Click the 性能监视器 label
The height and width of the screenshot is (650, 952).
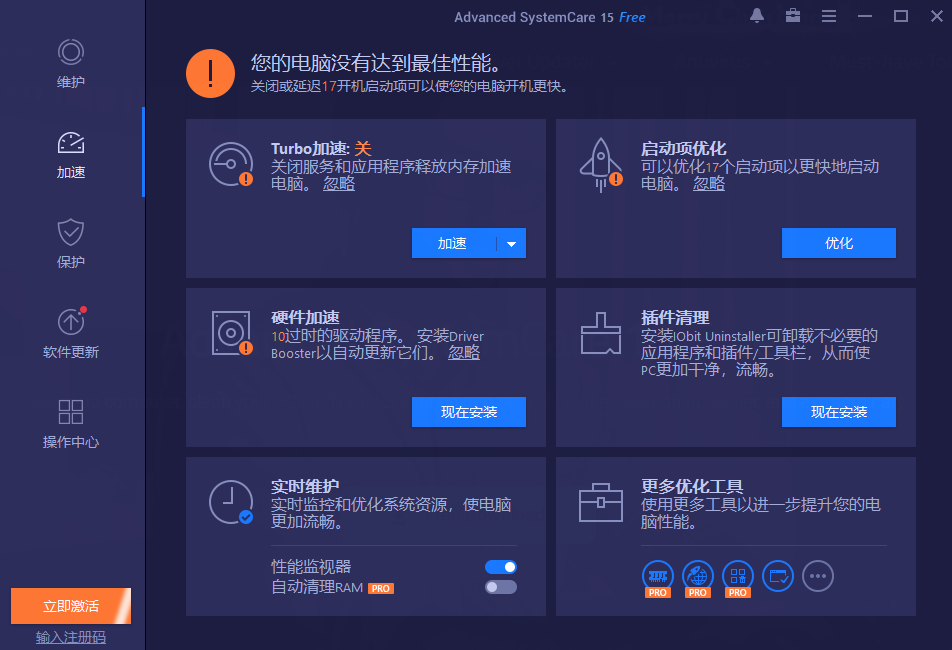coord(311,567)
